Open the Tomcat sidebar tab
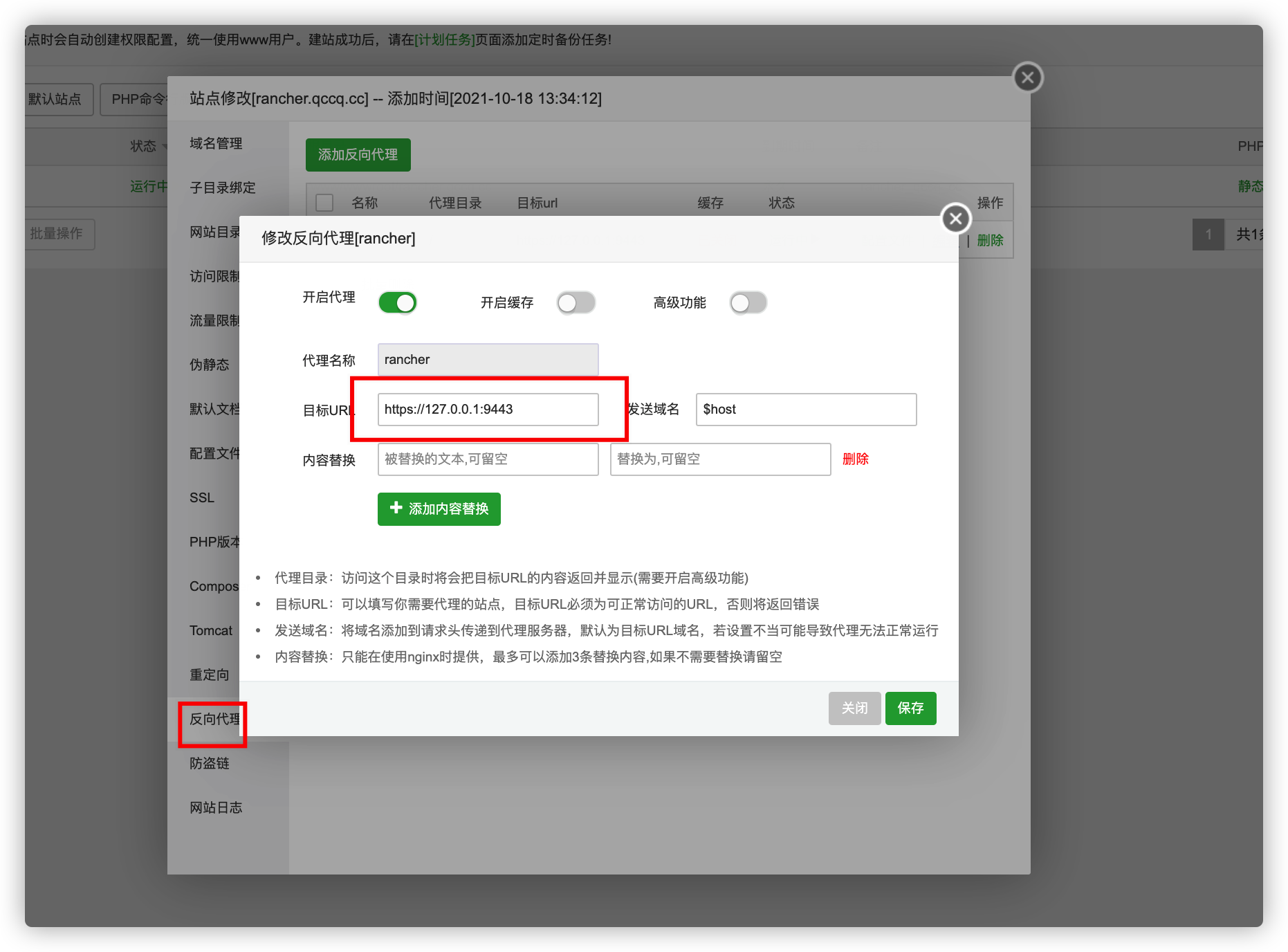This screenshot has height=952, width=1288. point(211,631)
